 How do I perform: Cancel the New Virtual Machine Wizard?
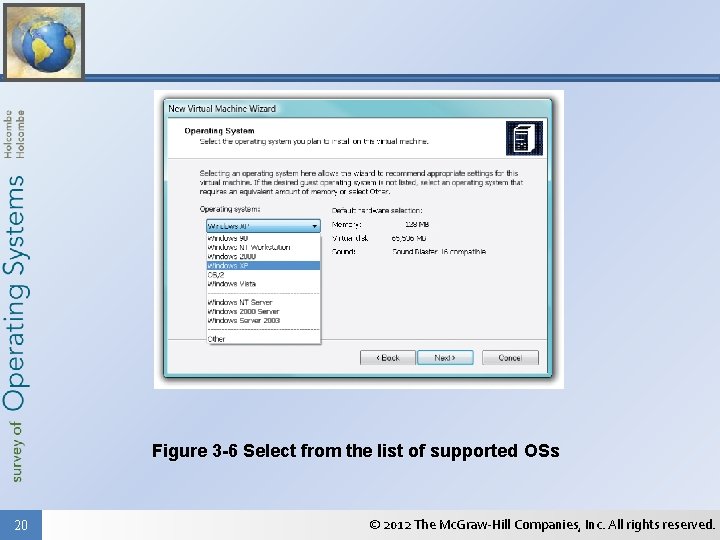[x=510, y=358]
